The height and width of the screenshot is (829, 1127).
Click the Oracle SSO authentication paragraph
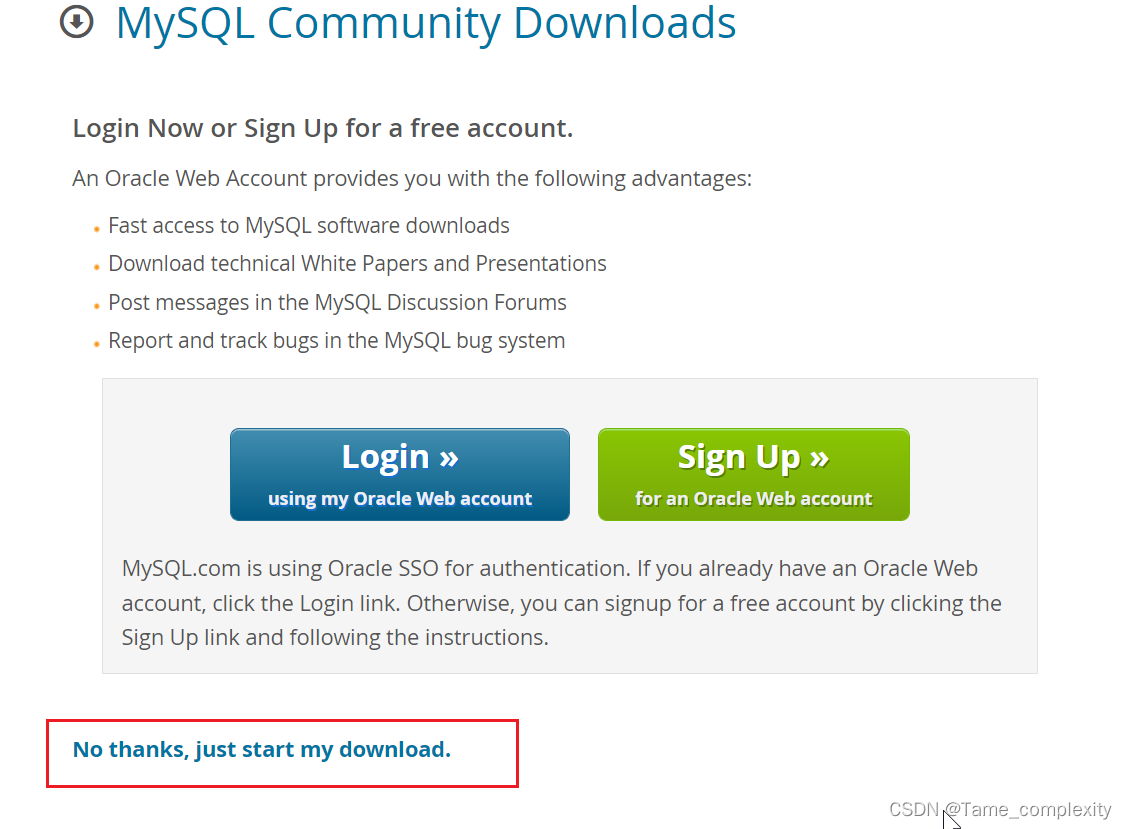tap(560, 602)
